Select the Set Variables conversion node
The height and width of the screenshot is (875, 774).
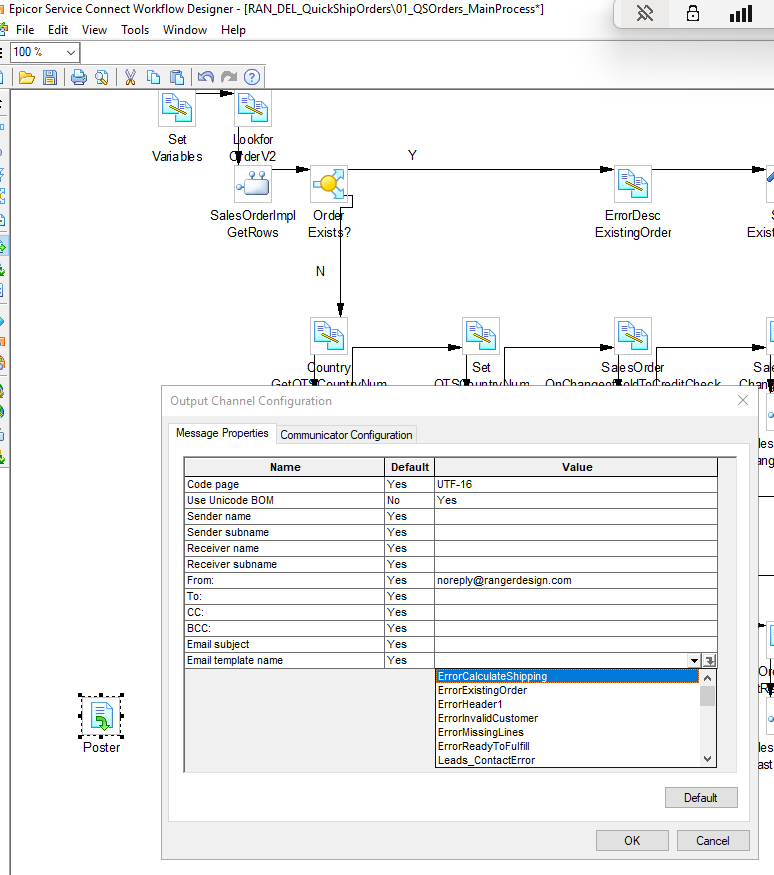point(177,108)
